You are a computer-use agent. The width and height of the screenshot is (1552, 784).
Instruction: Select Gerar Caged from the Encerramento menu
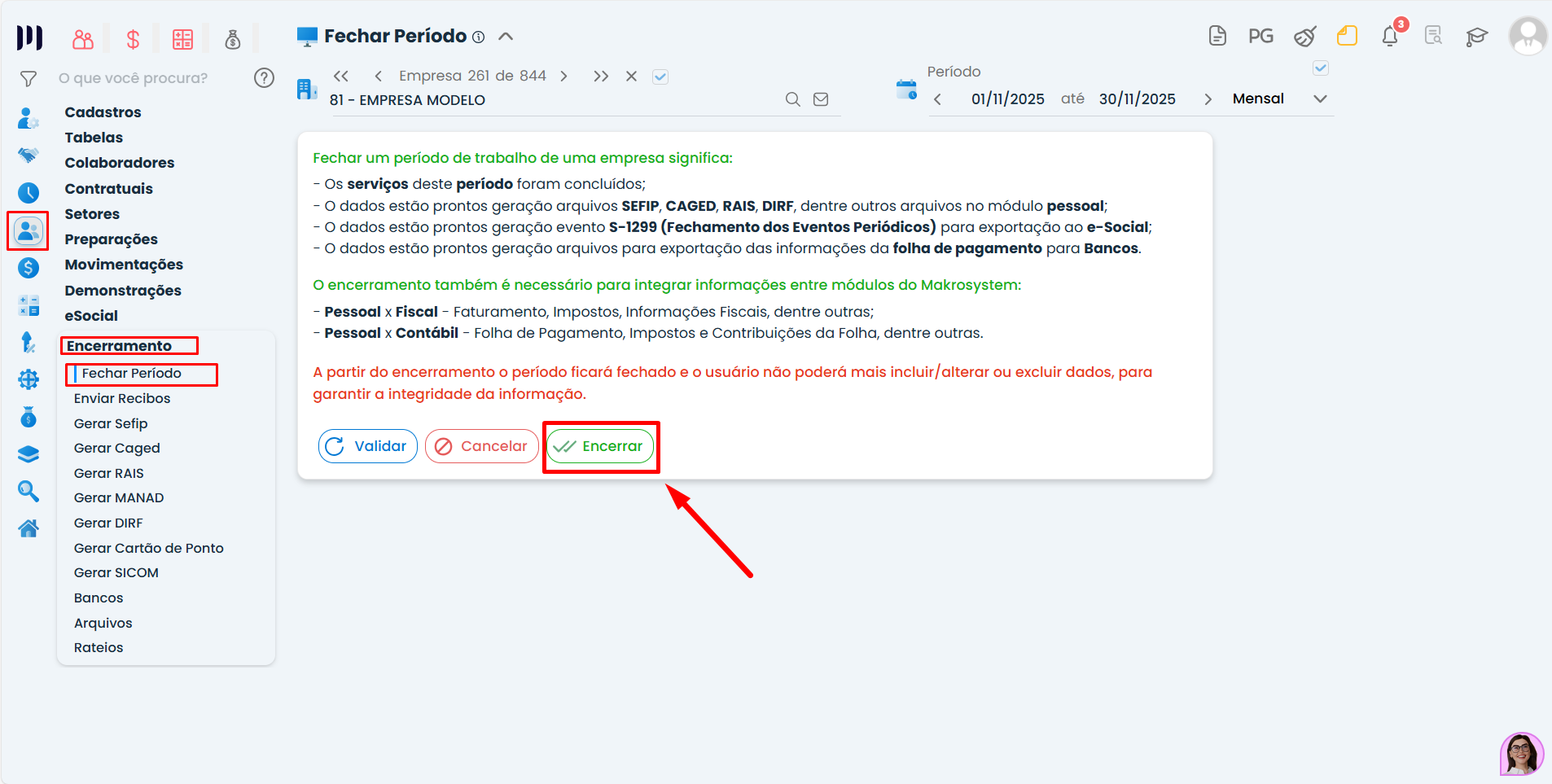[x=116, y=448]
